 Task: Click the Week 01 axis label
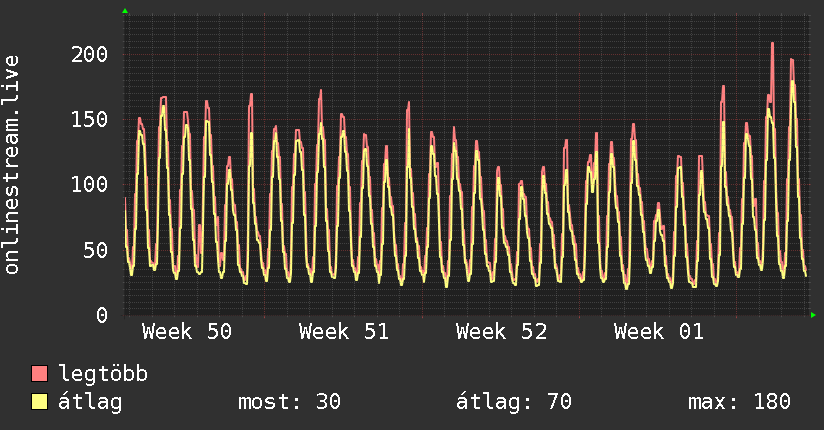[x=658, y=332]
